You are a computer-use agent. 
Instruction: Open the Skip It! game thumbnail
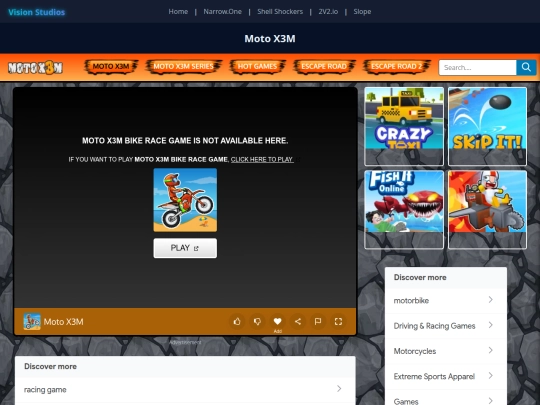[487, 126]
